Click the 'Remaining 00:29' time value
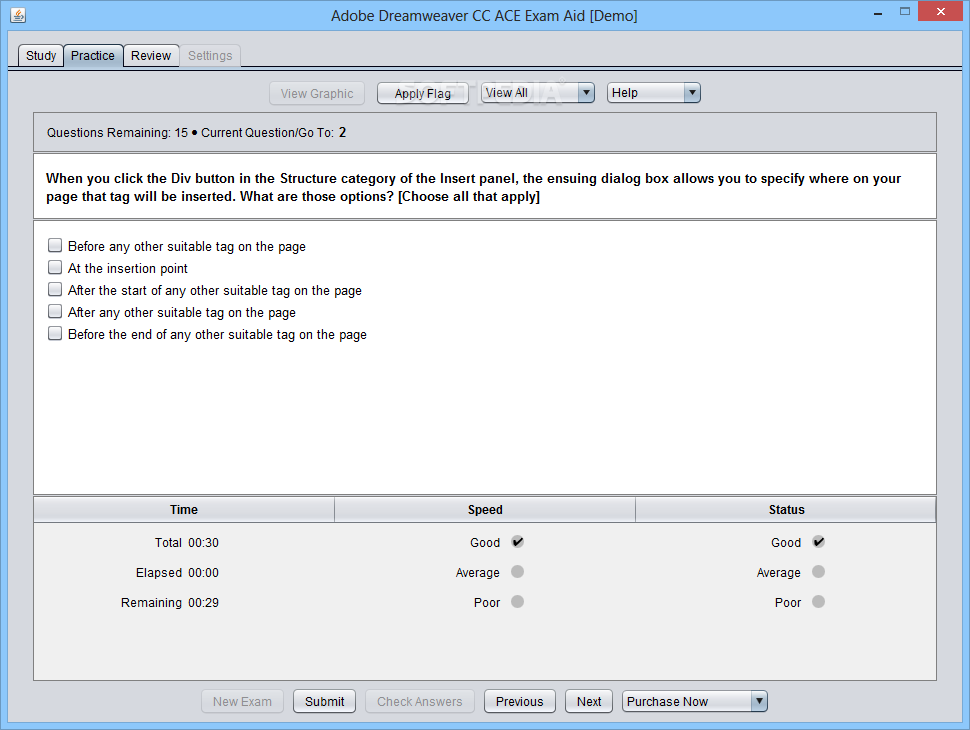Viewport: 970px width, 730px height. tap(170, 603)
